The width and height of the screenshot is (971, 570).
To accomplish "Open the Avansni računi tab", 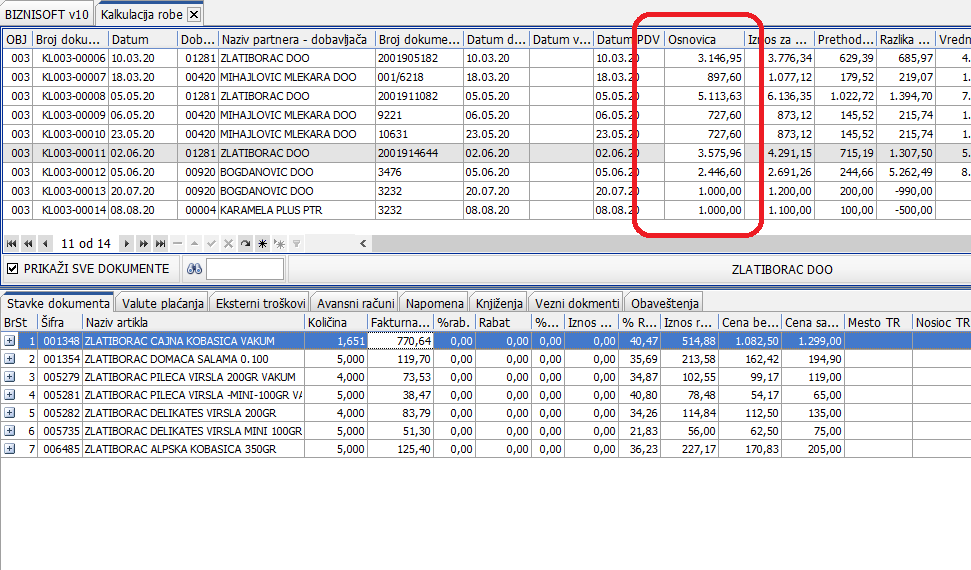I will [355, 303].
